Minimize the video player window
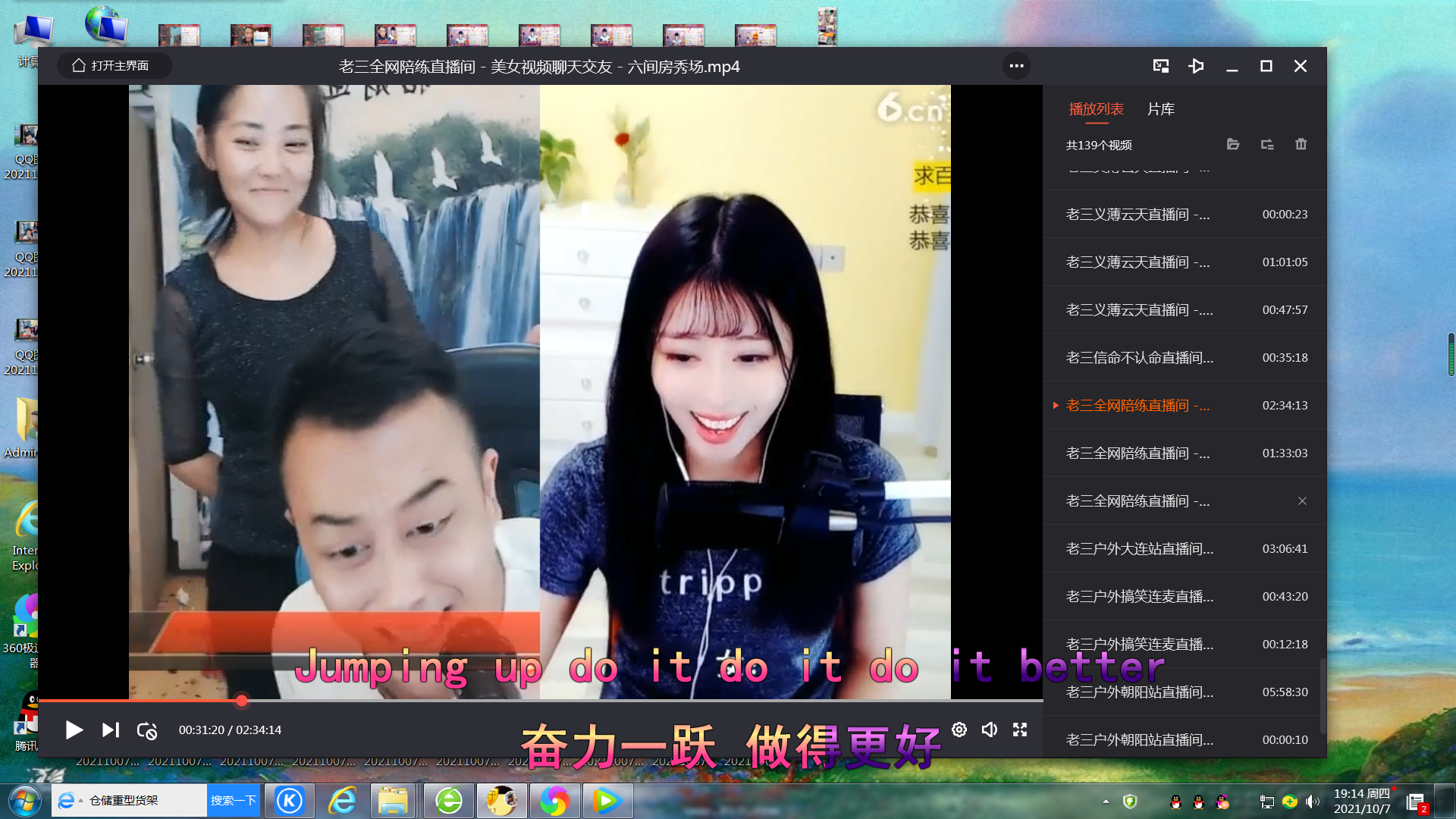The height and width of the screenshot is (819, 1456). pos(1232,66)
